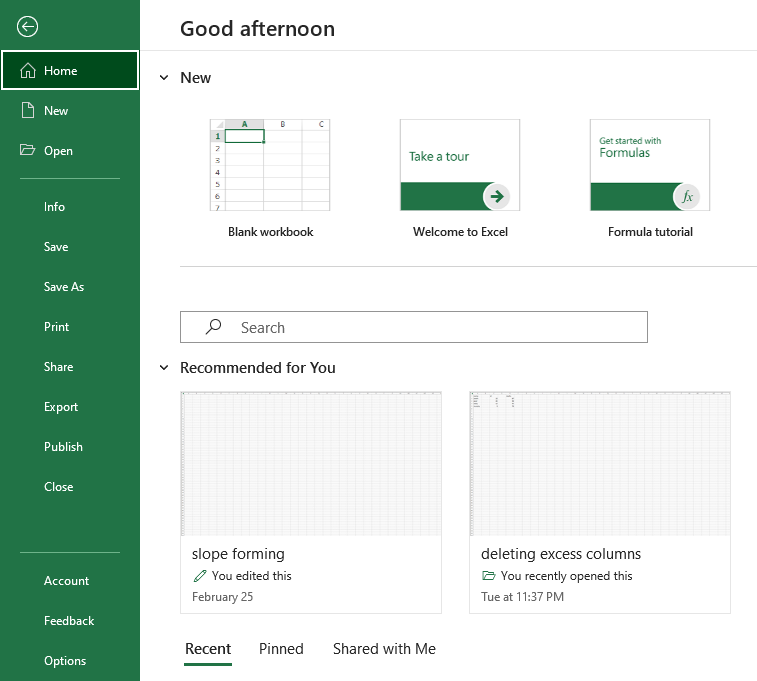Open the Print page
This screenshot has height=681, width=757.
(56, 327)
